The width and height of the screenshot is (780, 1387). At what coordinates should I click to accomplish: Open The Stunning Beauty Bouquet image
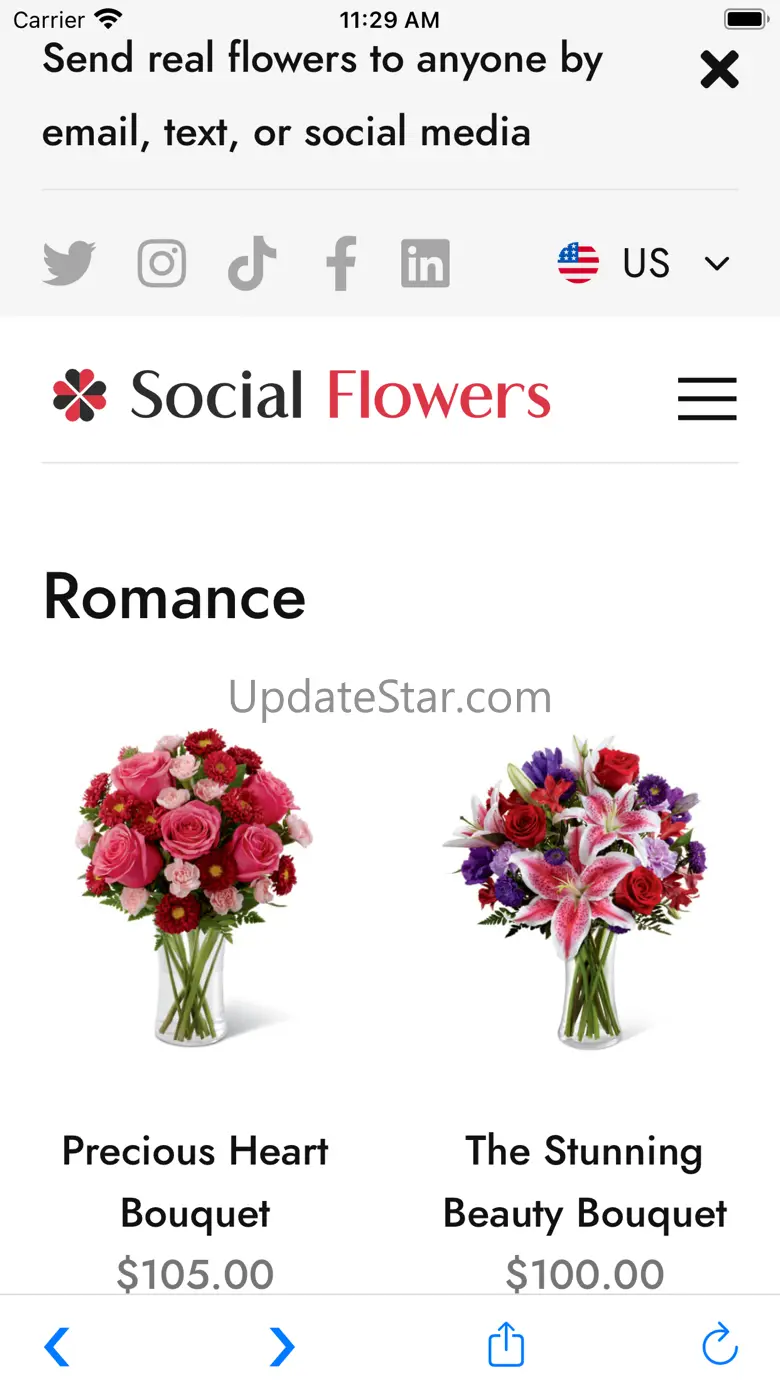point(585,889)
